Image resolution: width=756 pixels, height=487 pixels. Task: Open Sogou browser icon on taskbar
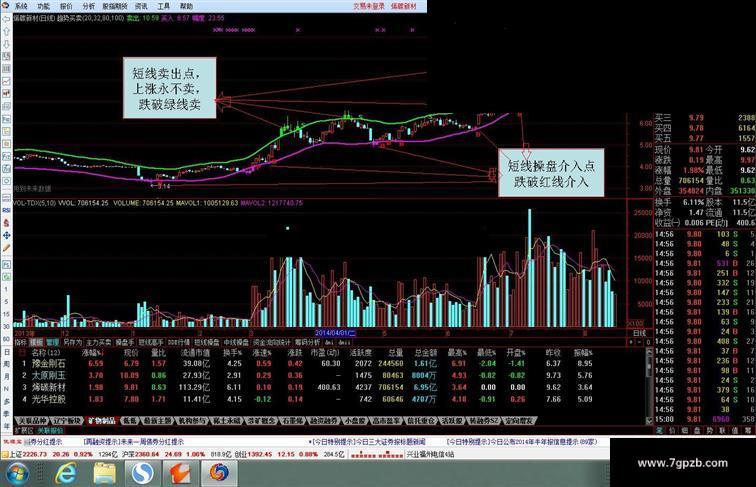click(142, 473)
